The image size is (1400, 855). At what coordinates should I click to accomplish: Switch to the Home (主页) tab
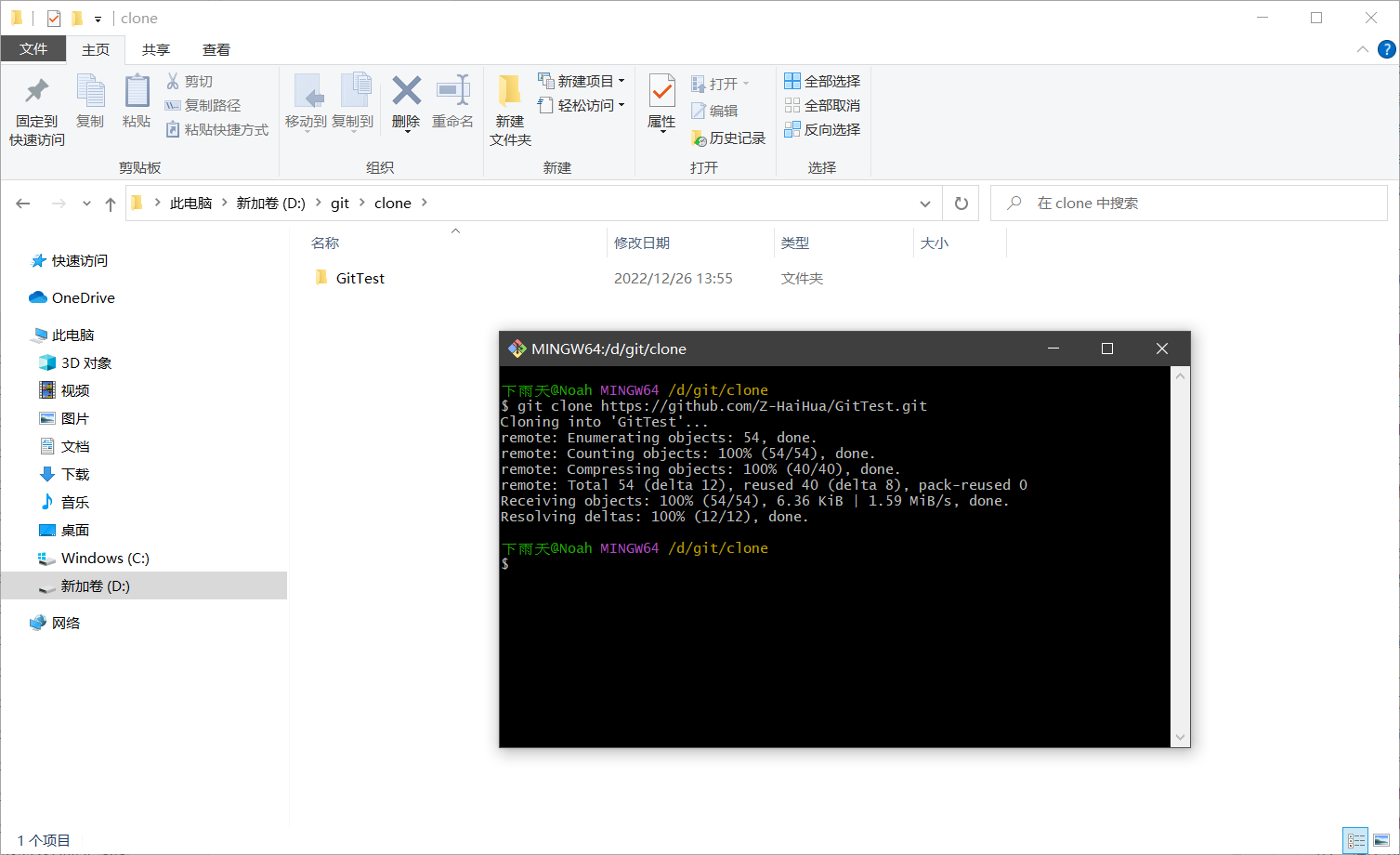tap(96, 50)
